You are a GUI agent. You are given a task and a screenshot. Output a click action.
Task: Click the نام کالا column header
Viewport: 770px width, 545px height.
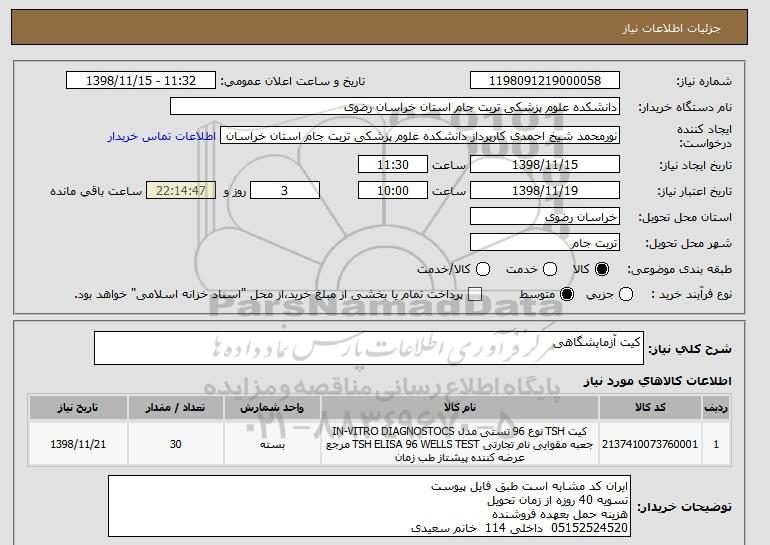click(x=460, y=408)
